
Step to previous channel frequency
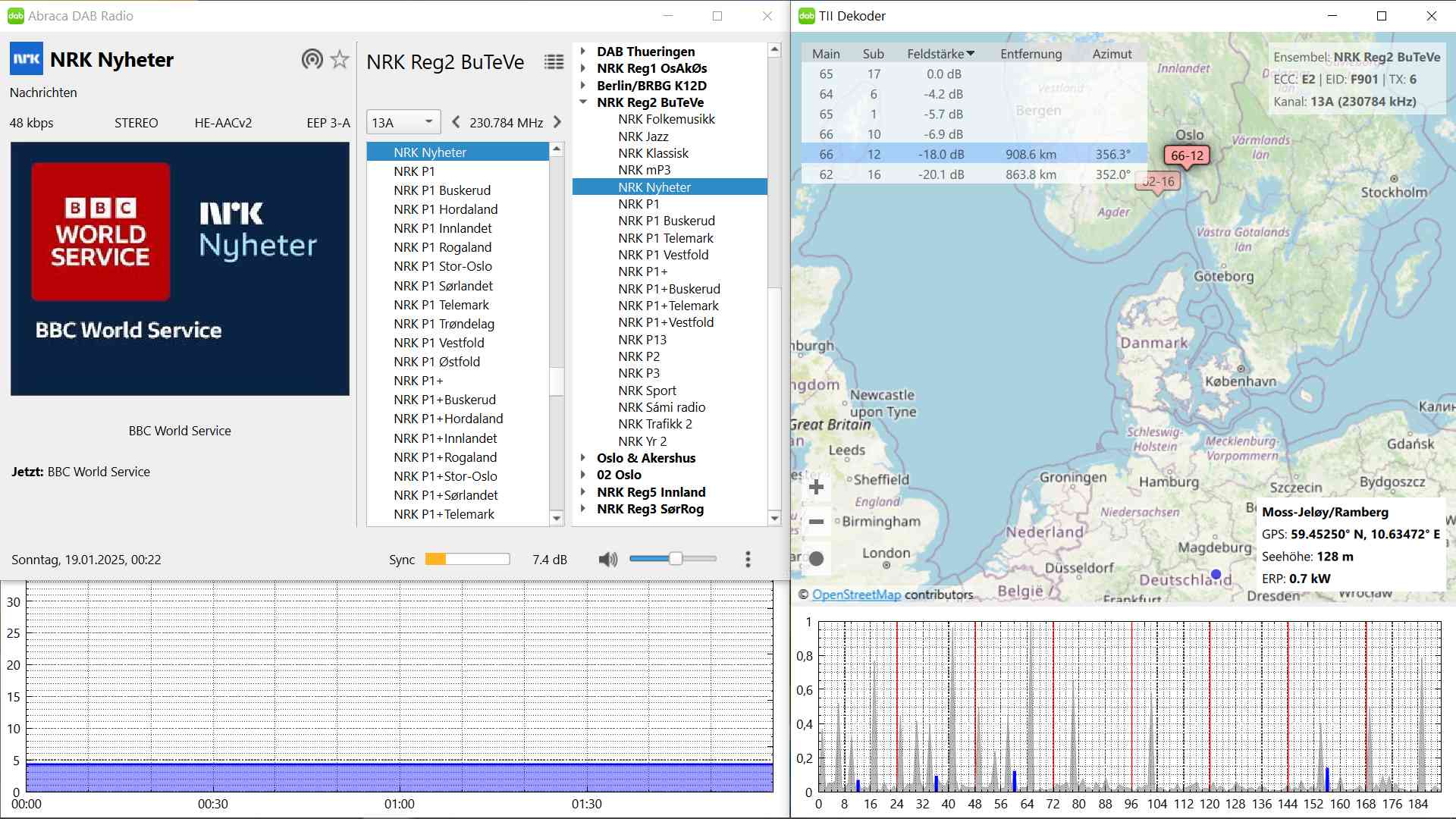(456, 122)
